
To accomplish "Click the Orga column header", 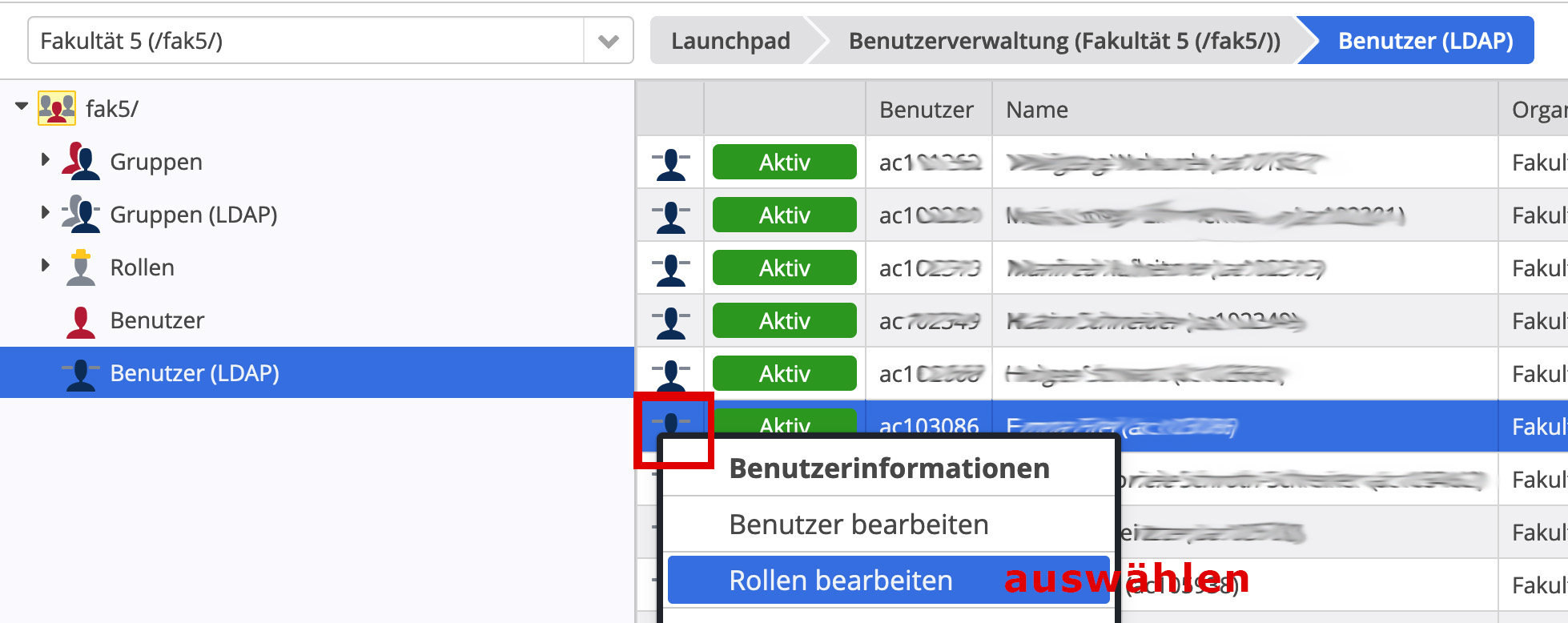I will click(1533, 109).
